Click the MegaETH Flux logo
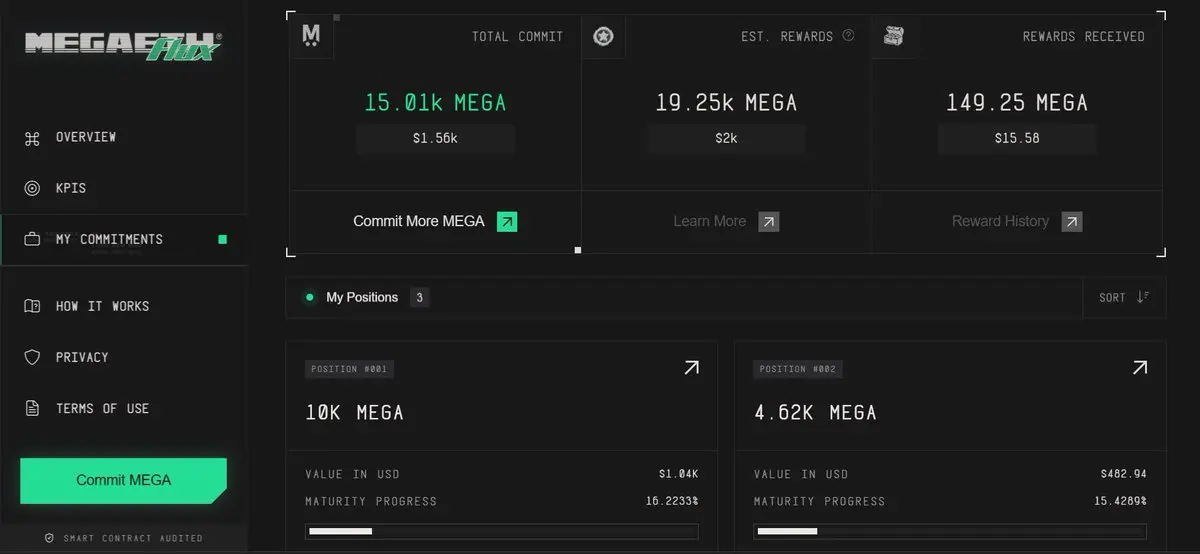This screenshot has height=554, width=1200. (123, 46)
